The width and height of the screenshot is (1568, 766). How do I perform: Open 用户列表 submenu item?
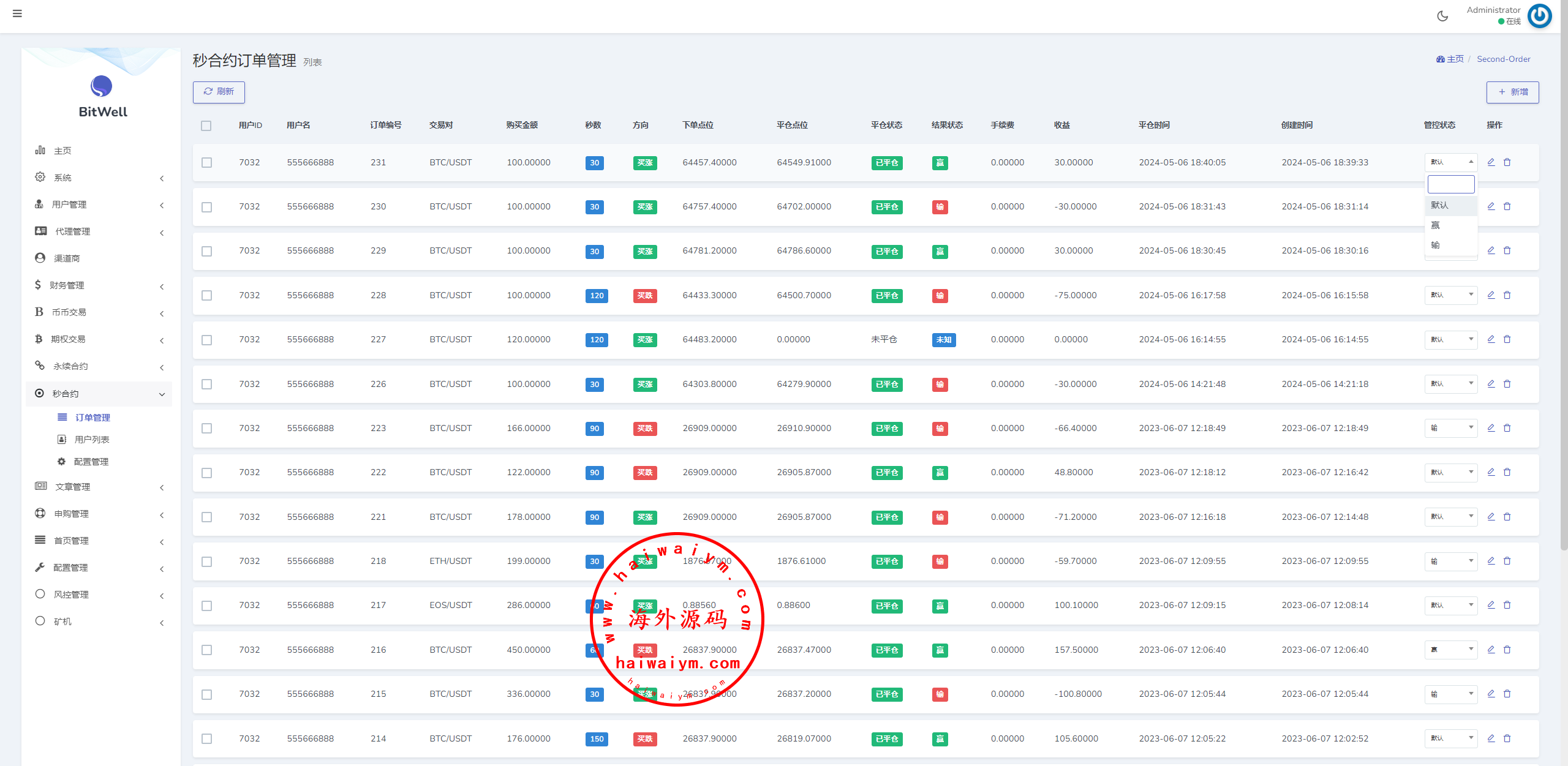tap(92, 440)
